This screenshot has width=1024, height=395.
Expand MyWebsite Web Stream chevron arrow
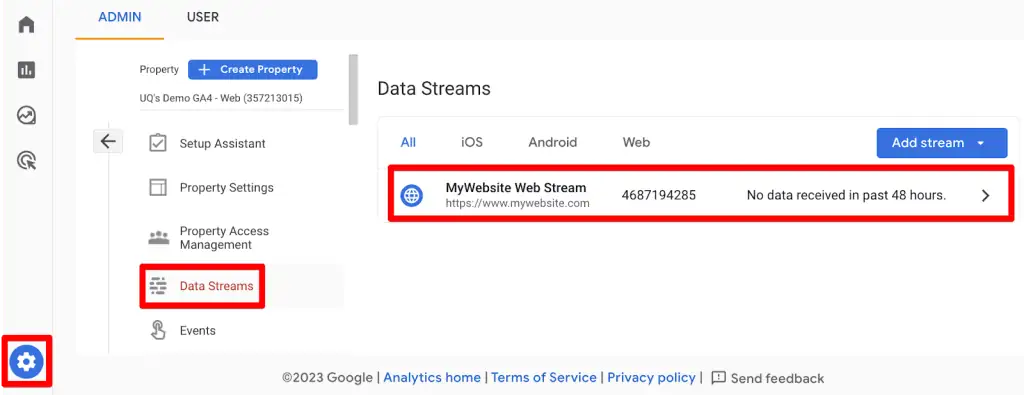[x=986, y=195]
